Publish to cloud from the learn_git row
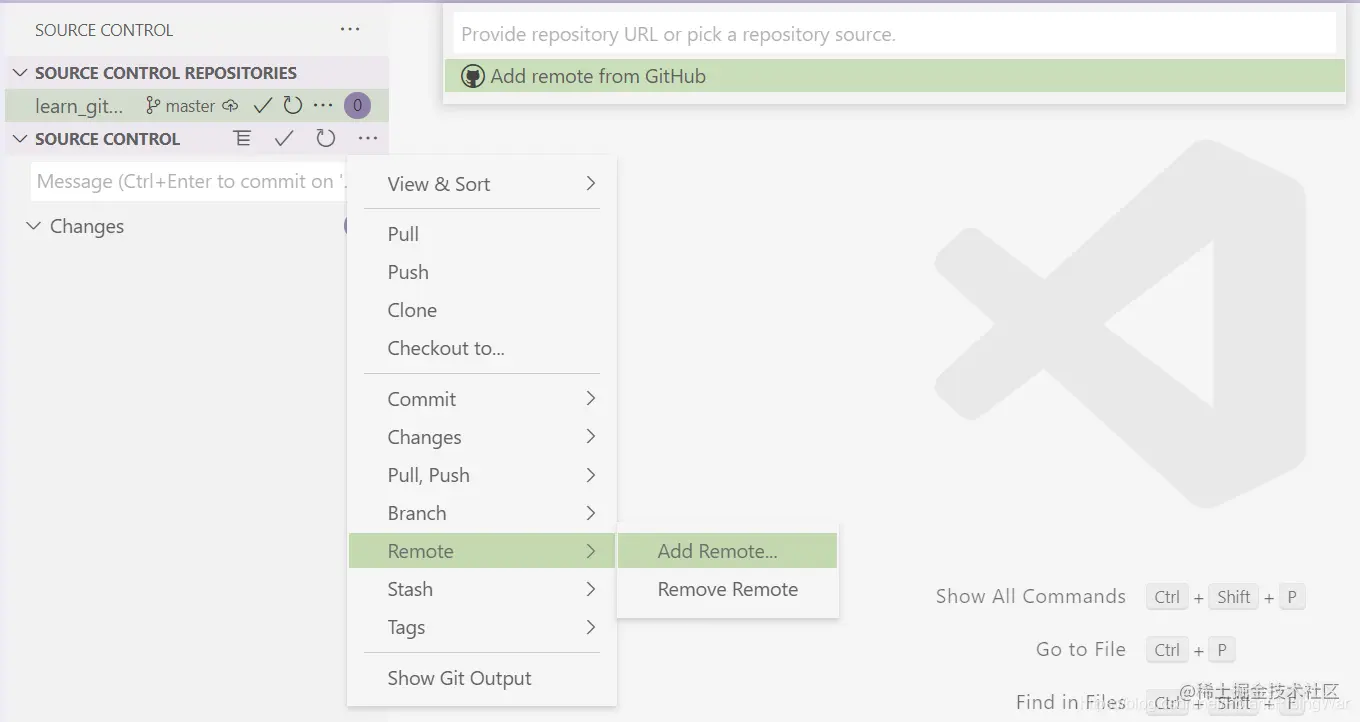Viewport: 1360px width, 722px height. pyautogui.click(x=230, y=105)
